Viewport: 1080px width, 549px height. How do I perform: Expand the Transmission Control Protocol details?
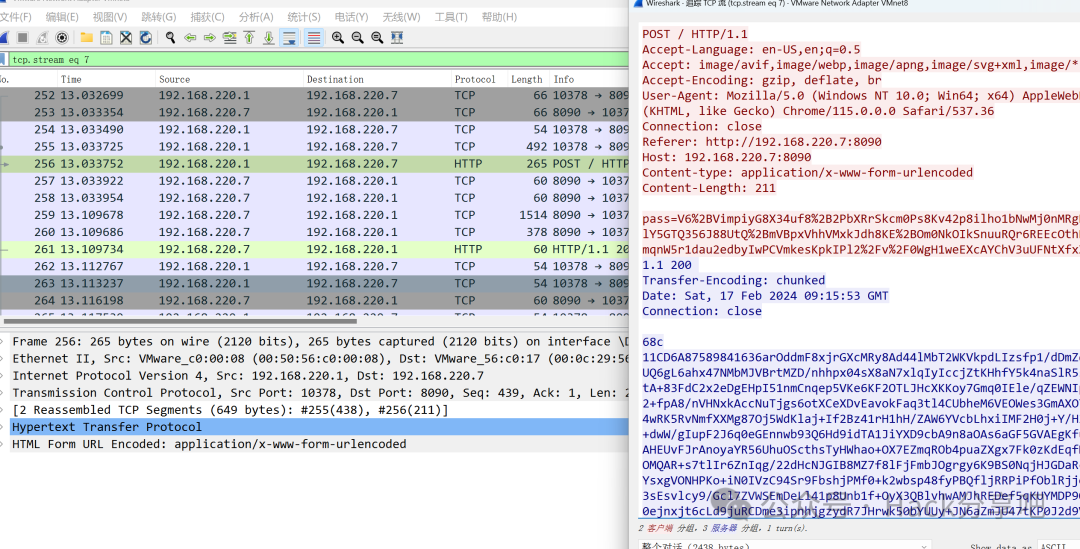6,393
